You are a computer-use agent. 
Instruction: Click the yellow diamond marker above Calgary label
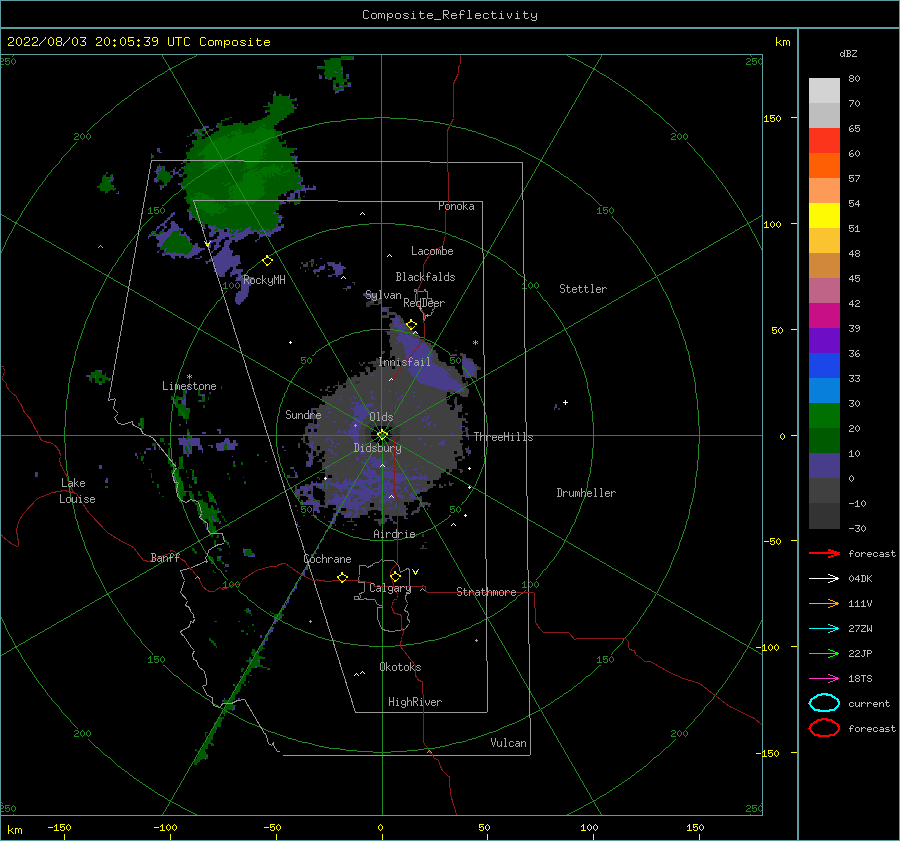(395, 576)
